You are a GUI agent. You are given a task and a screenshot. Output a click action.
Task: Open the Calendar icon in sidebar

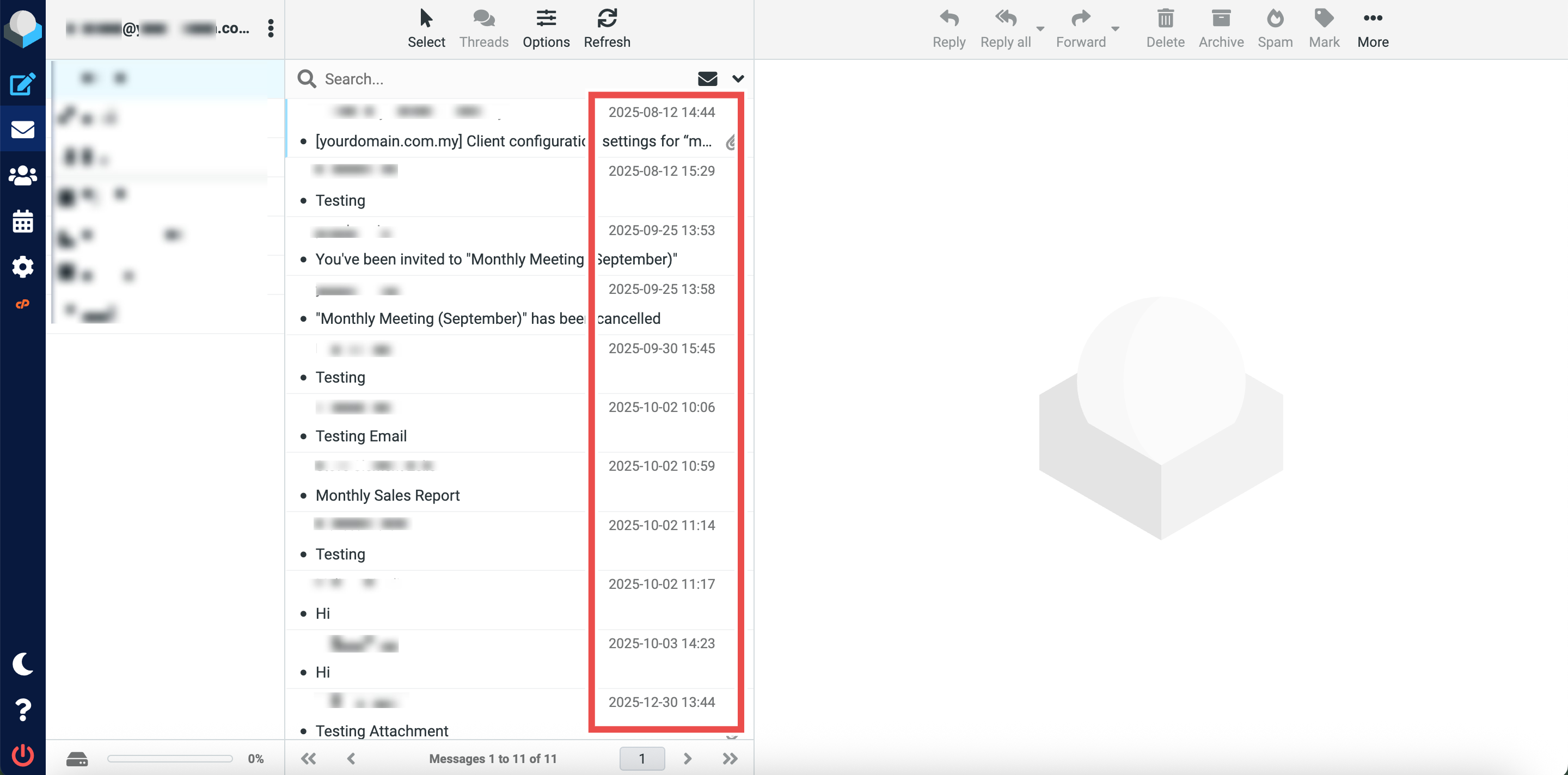coord(22,222)
